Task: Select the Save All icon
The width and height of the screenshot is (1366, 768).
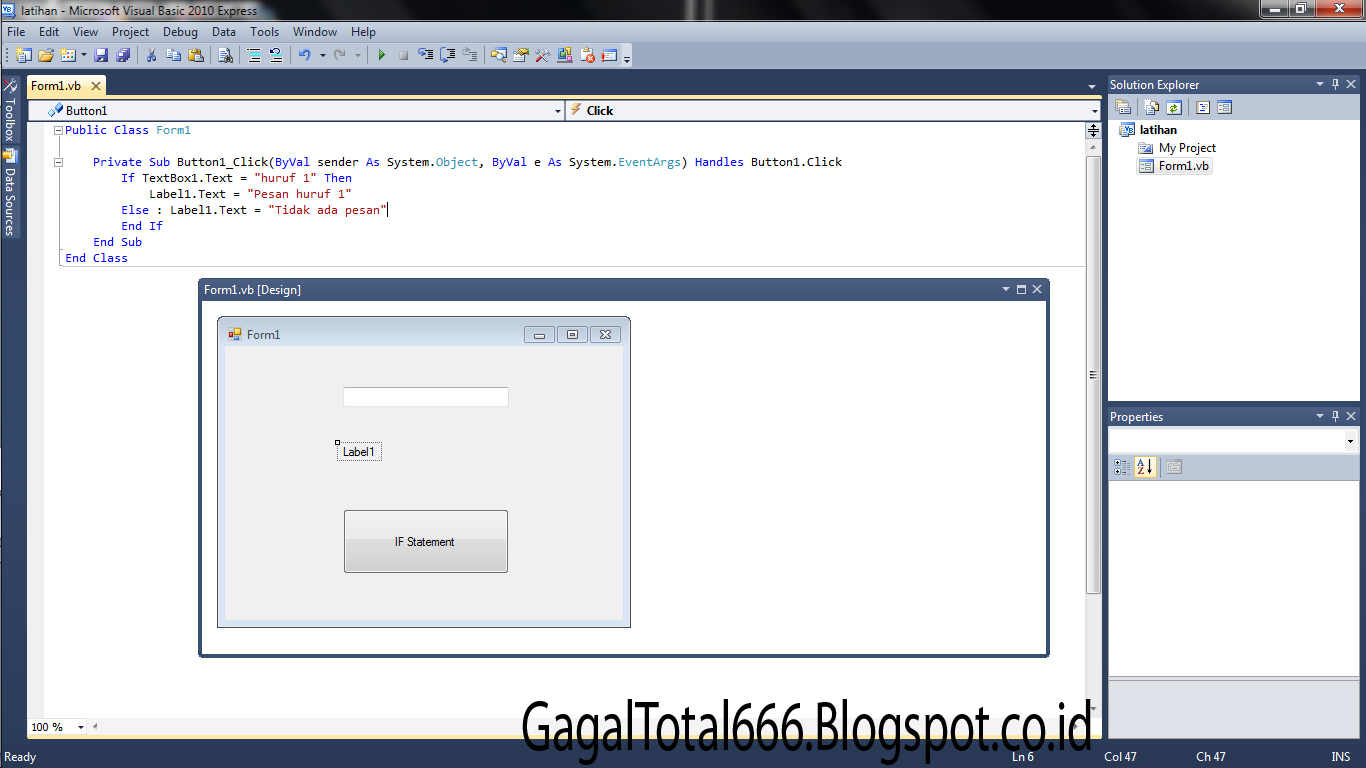Action: click(x=124, y=55)
